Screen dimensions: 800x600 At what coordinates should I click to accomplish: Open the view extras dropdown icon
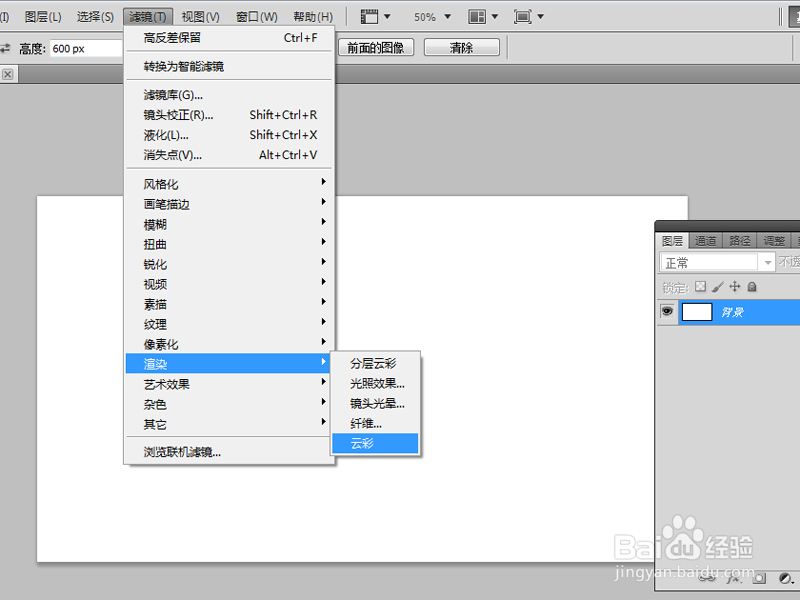point(376,17)
